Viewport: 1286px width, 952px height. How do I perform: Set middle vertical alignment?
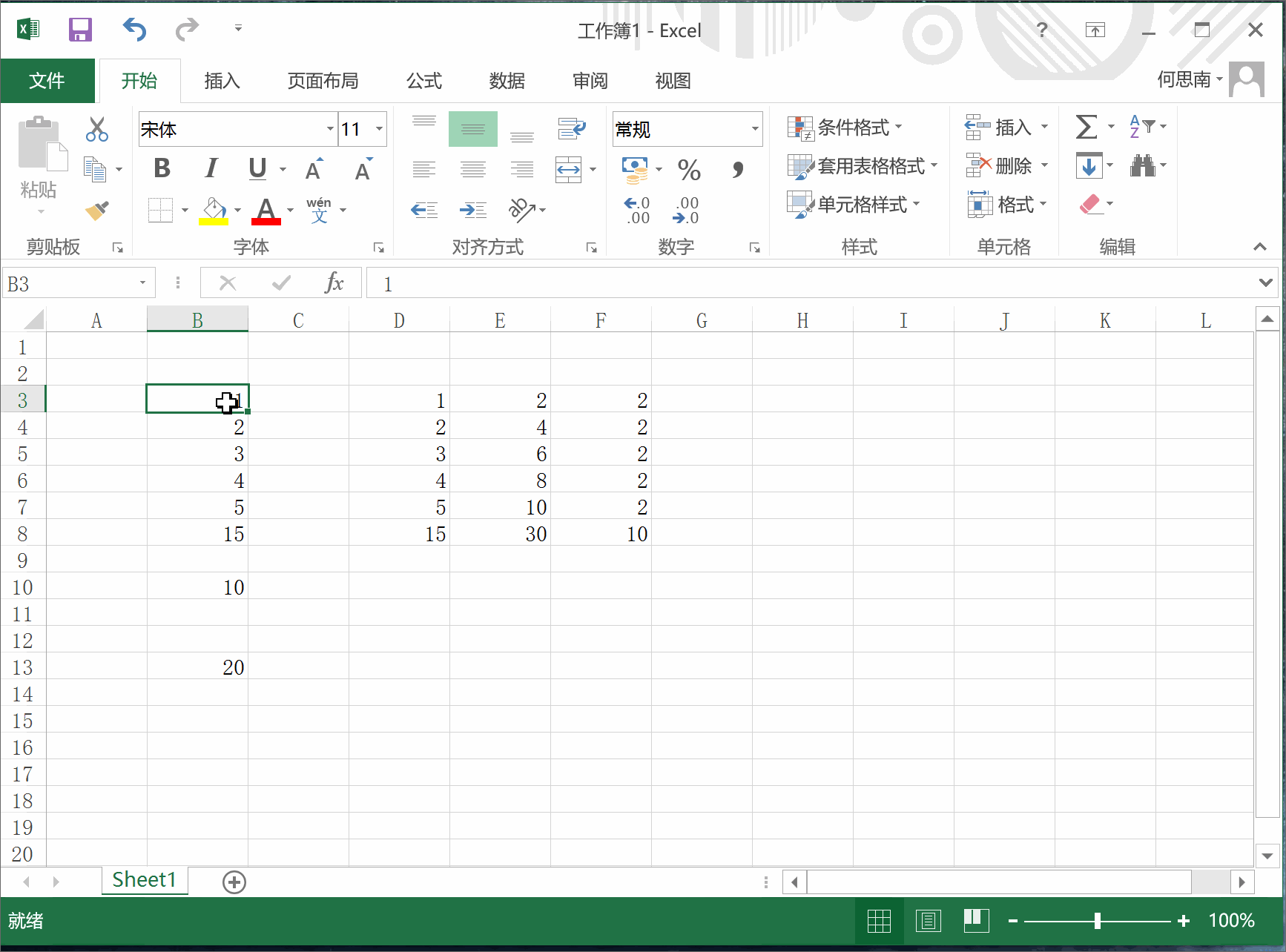tap(473, 129)
